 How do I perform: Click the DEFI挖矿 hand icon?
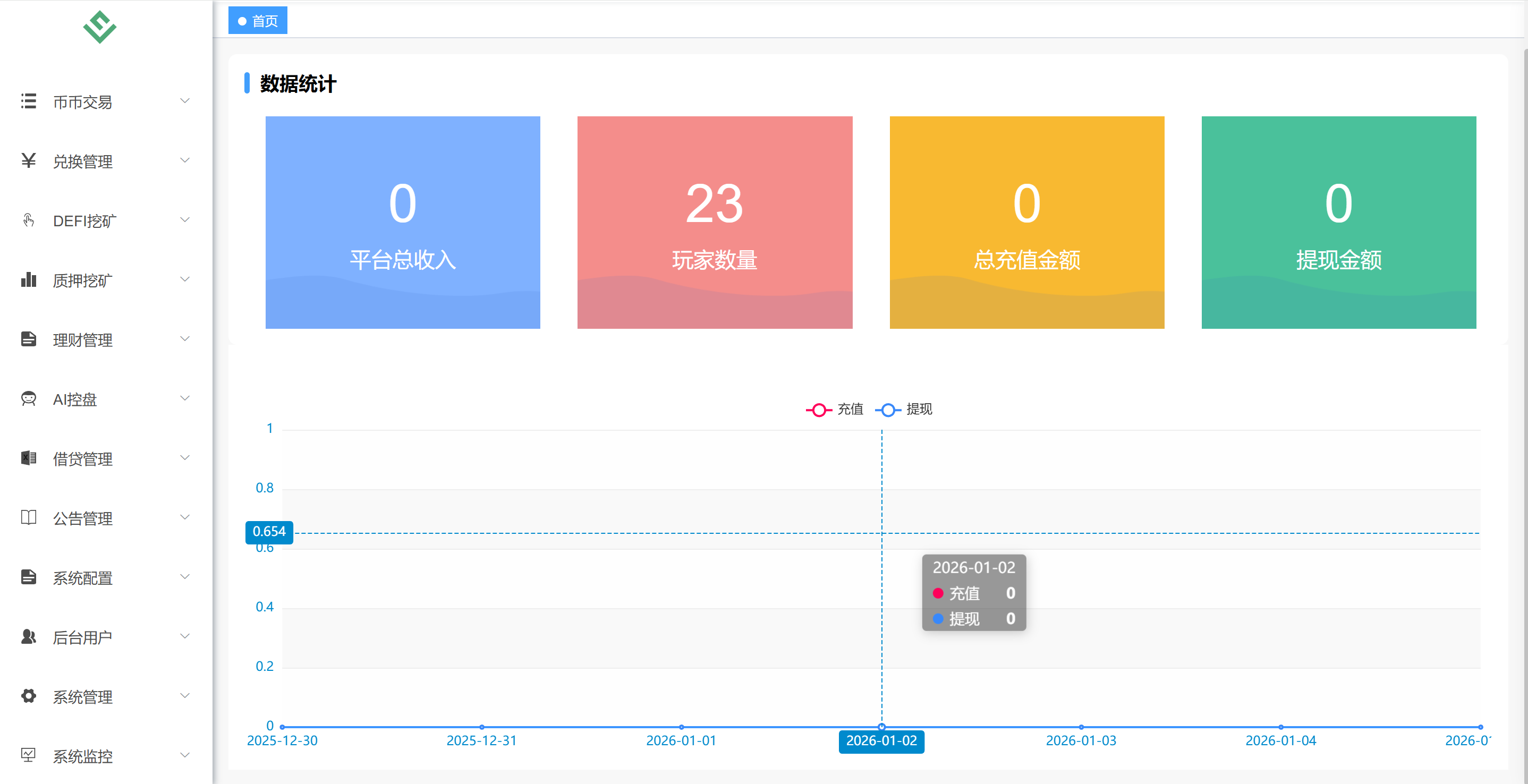click(x=28, y=220)
